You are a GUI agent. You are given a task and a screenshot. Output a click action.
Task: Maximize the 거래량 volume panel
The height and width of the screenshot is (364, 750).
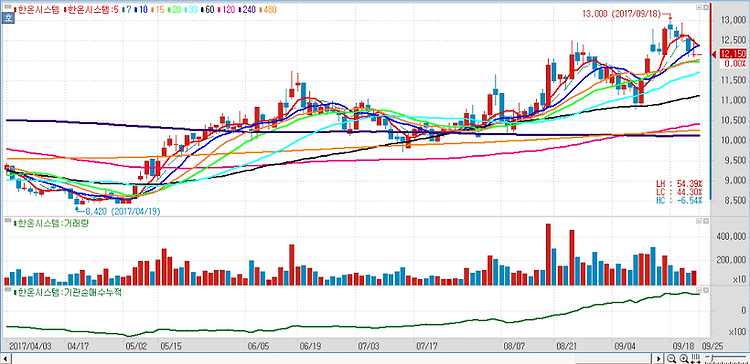(705, 221)
